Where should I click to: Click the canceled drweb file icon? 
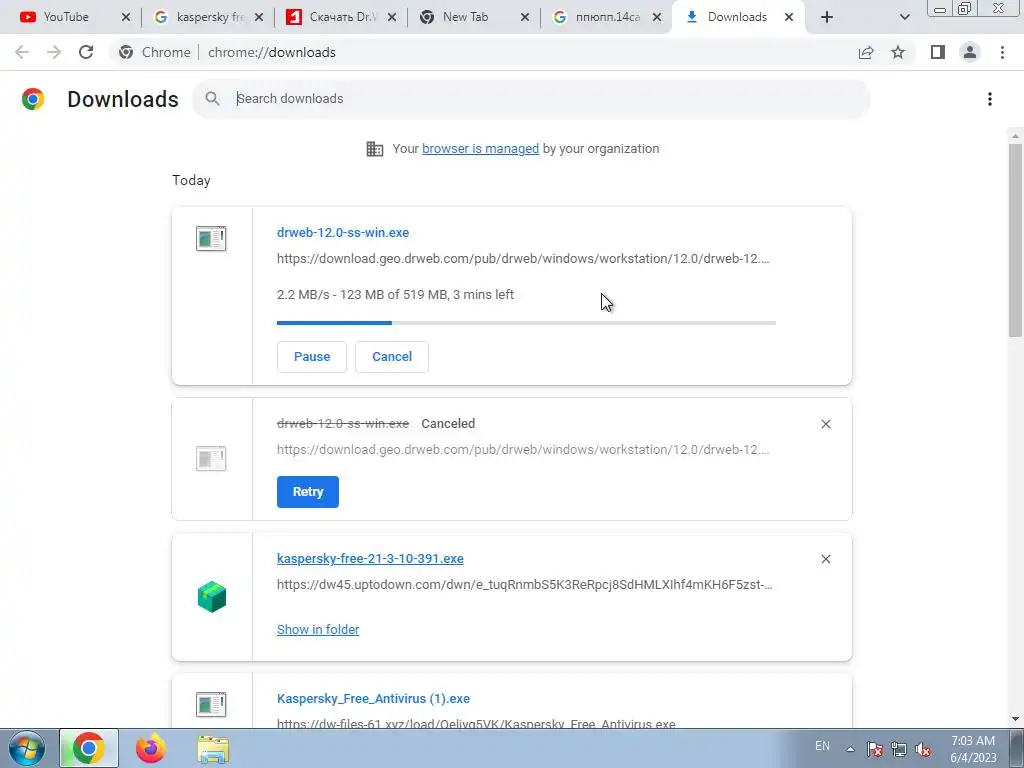point(211,458)
